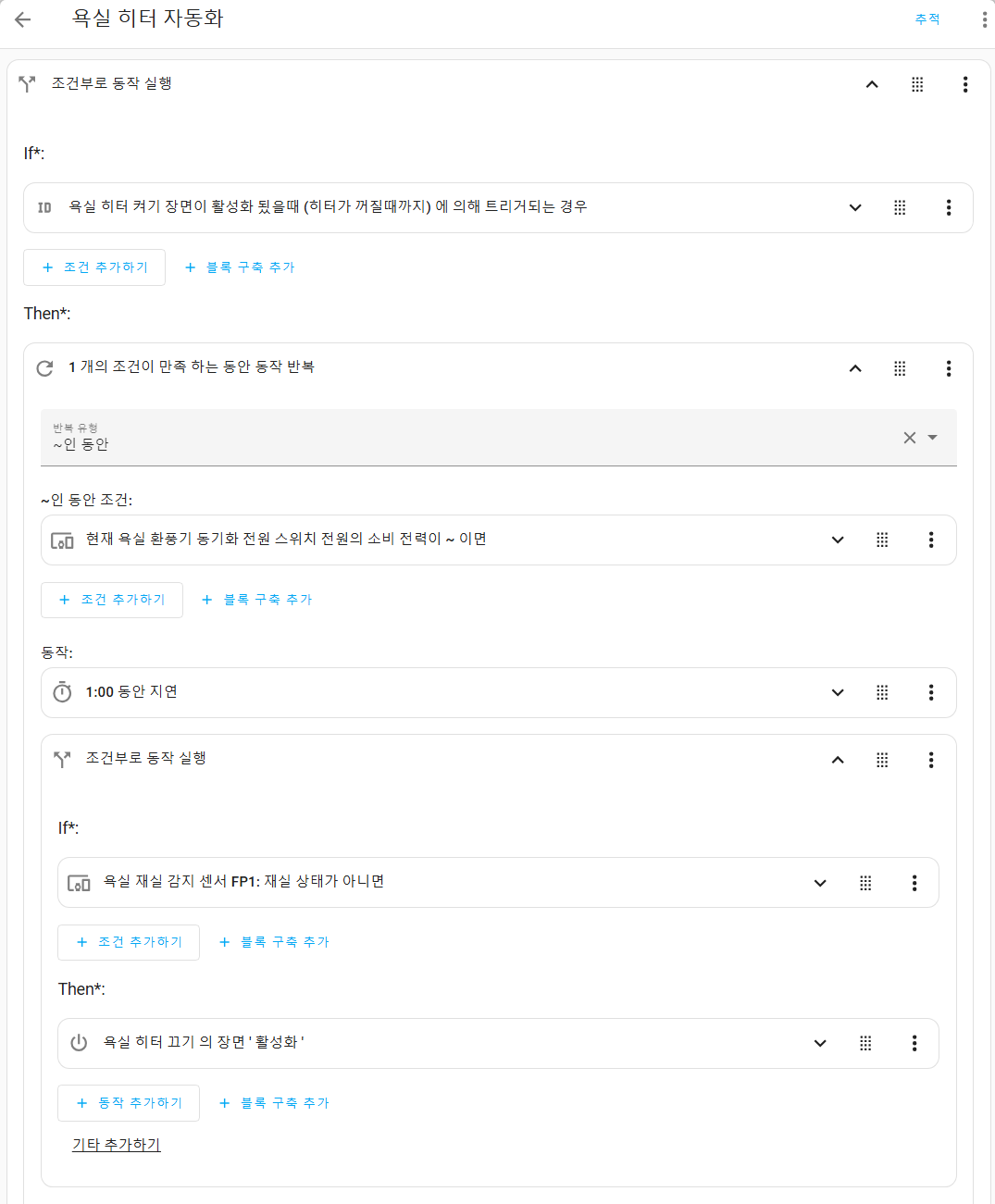Open menu for 욕실 환풍기 power condition
The height and width of the screenshot is (1204, 995).
click(x=931, y=540)
